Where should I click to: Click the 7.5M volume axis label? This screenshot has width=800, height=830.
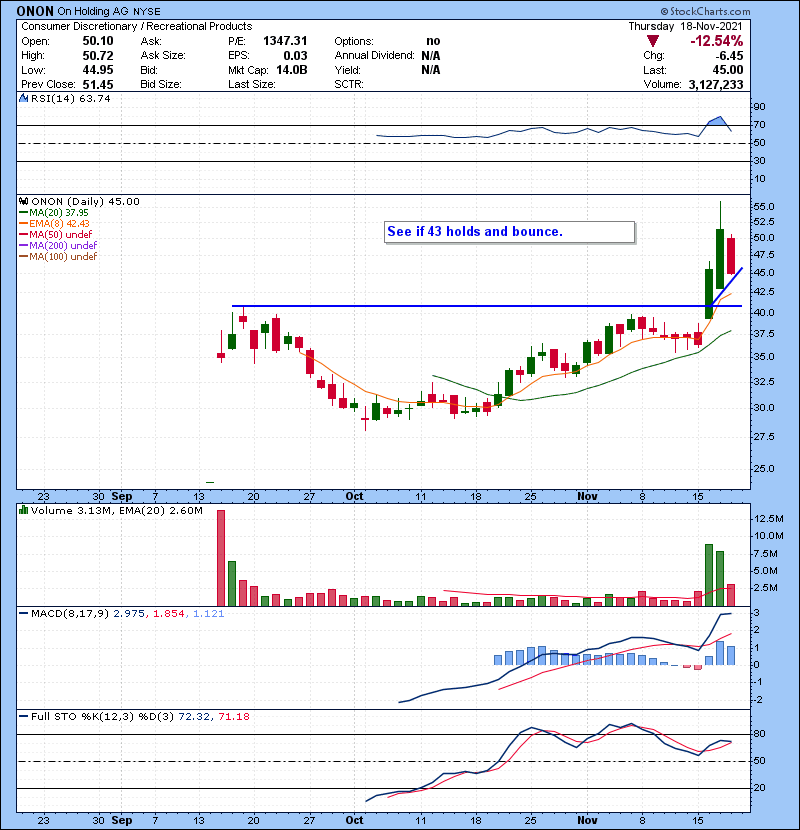766,554
